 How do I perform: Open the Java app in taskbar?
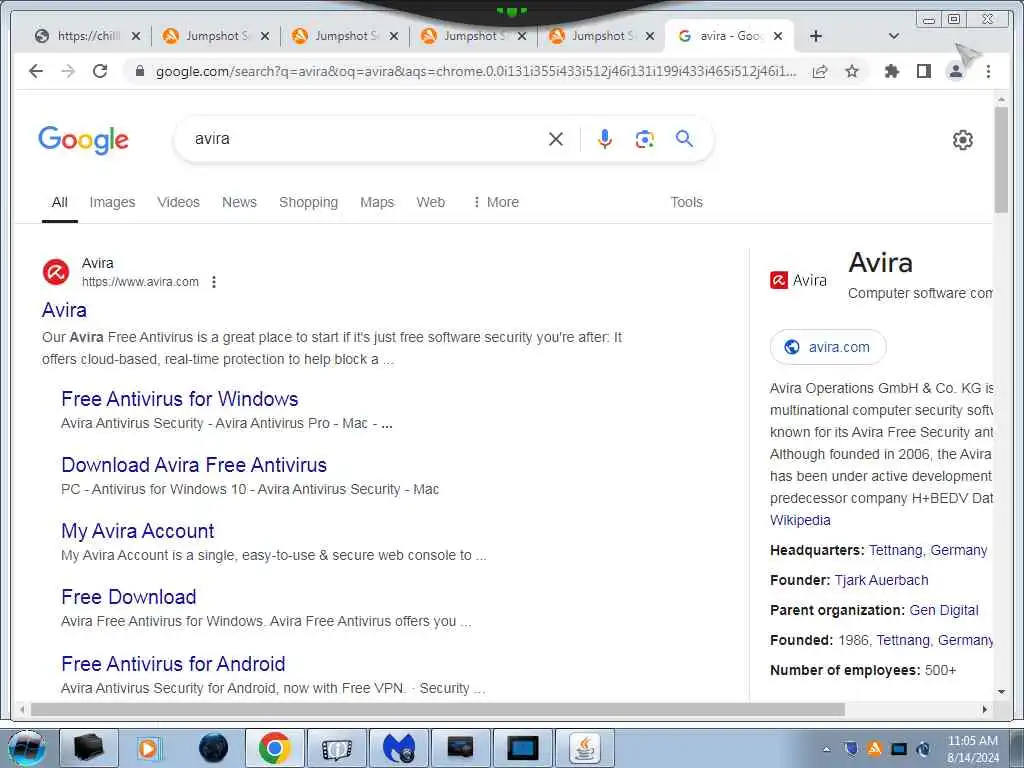(x=584, y=748)
